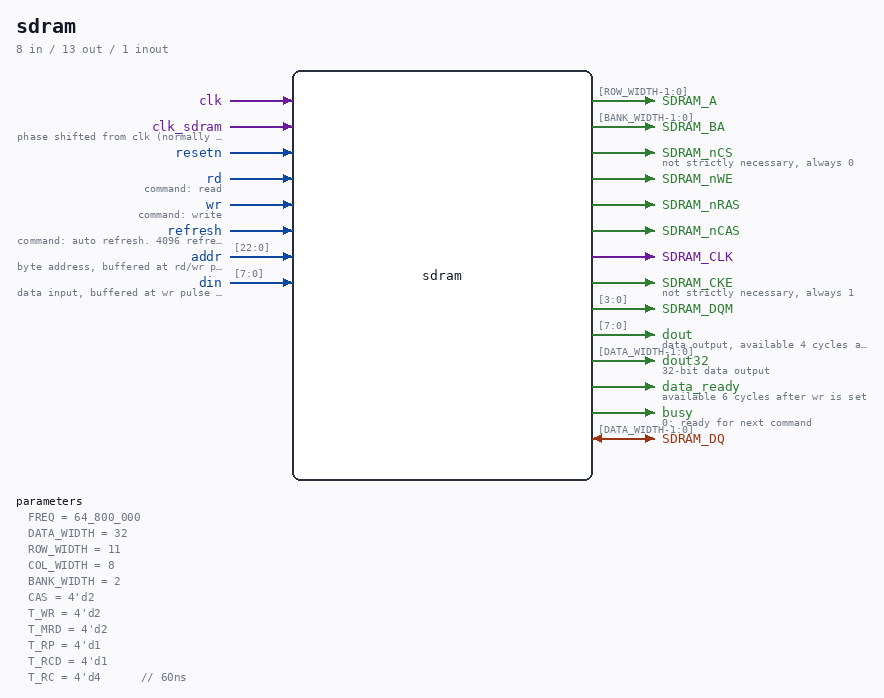Select the 'clk_sdram' input port label
Viewport: 884px width, 698px height.
click(187, 126)
